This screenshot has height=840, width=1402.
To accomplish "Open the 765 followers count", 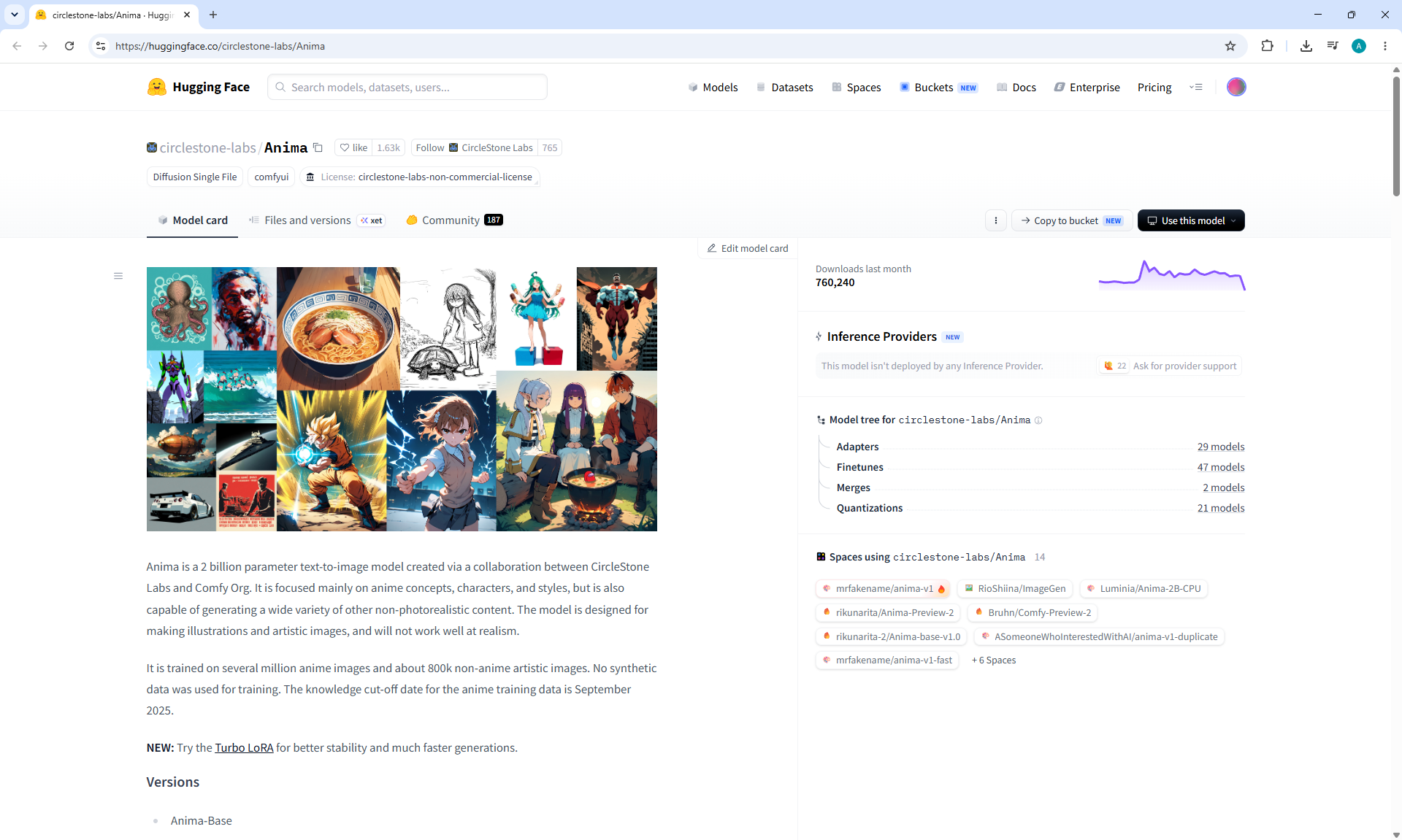I will (x=550, y=147).
